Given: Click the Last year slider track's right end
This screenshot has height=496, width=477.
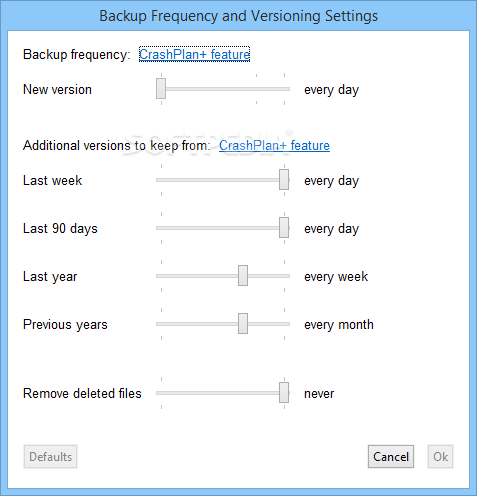Looking at the screenshot, I should point(287,276).
